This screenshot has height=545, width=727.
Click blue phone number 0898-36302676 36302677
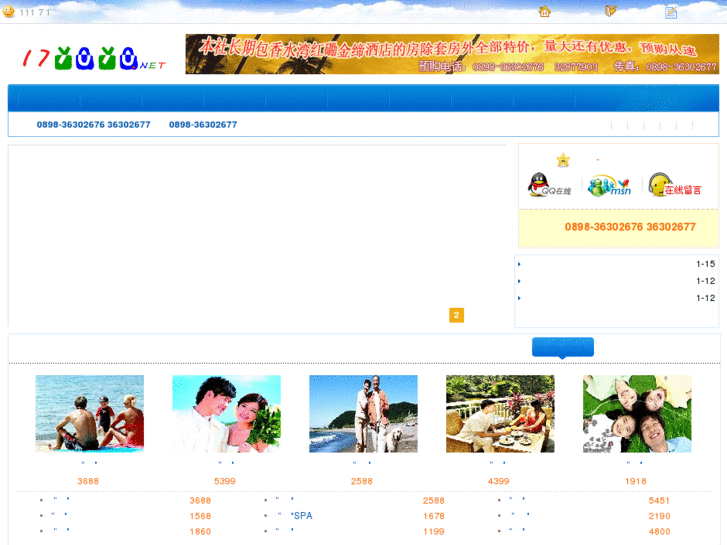94,125
